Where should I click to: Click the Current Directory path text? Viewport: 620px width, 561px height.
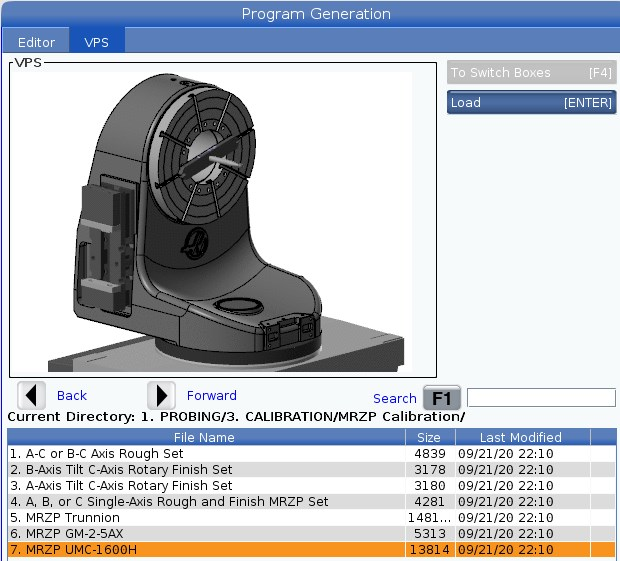coord(236,417)
